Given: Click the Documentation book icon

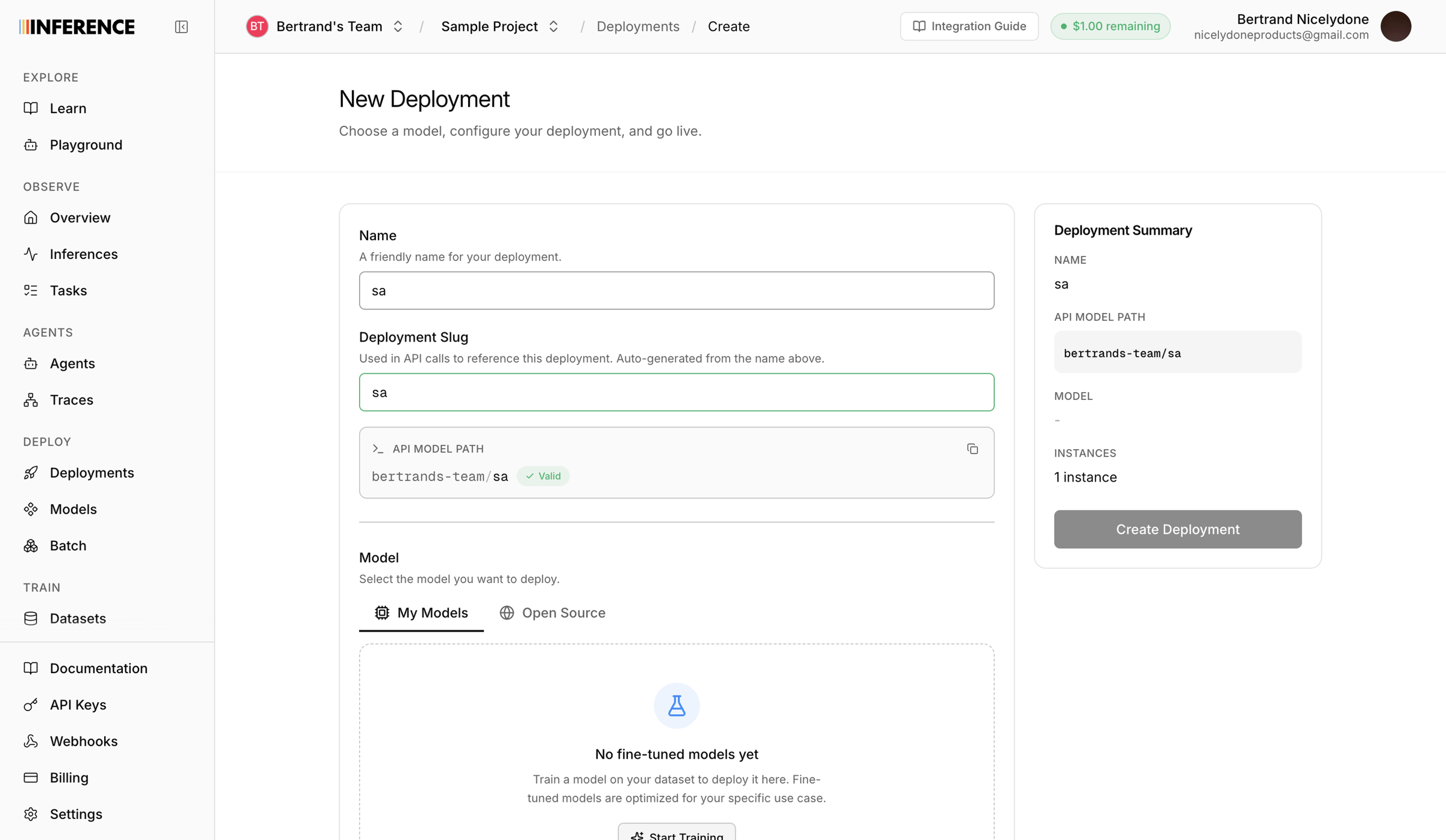Looking at the screenshot, I should (x=31, y=668).
